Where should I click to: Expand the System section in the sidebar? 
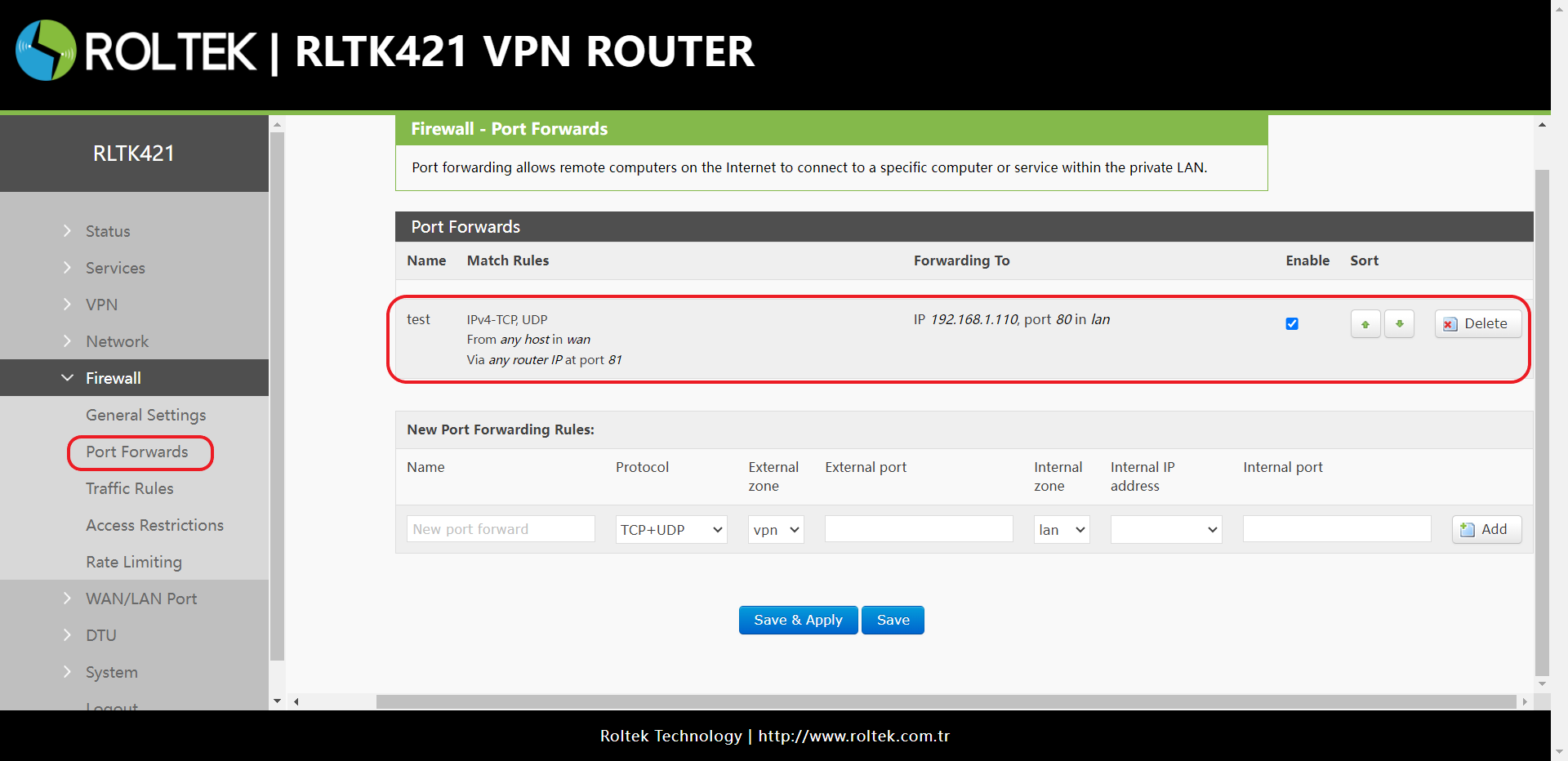click(111, 672)
